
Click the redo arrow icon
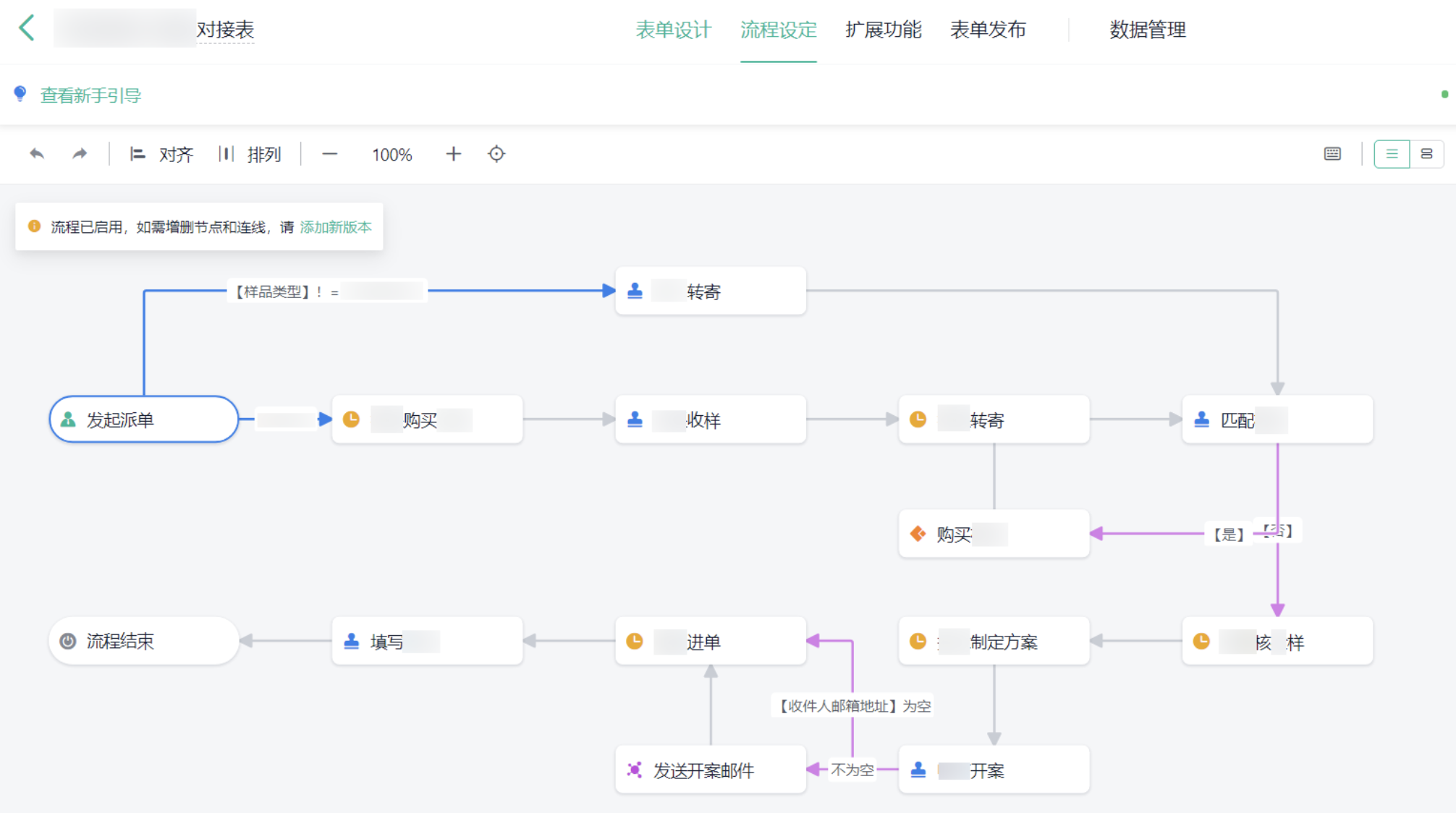coord(80,154)
